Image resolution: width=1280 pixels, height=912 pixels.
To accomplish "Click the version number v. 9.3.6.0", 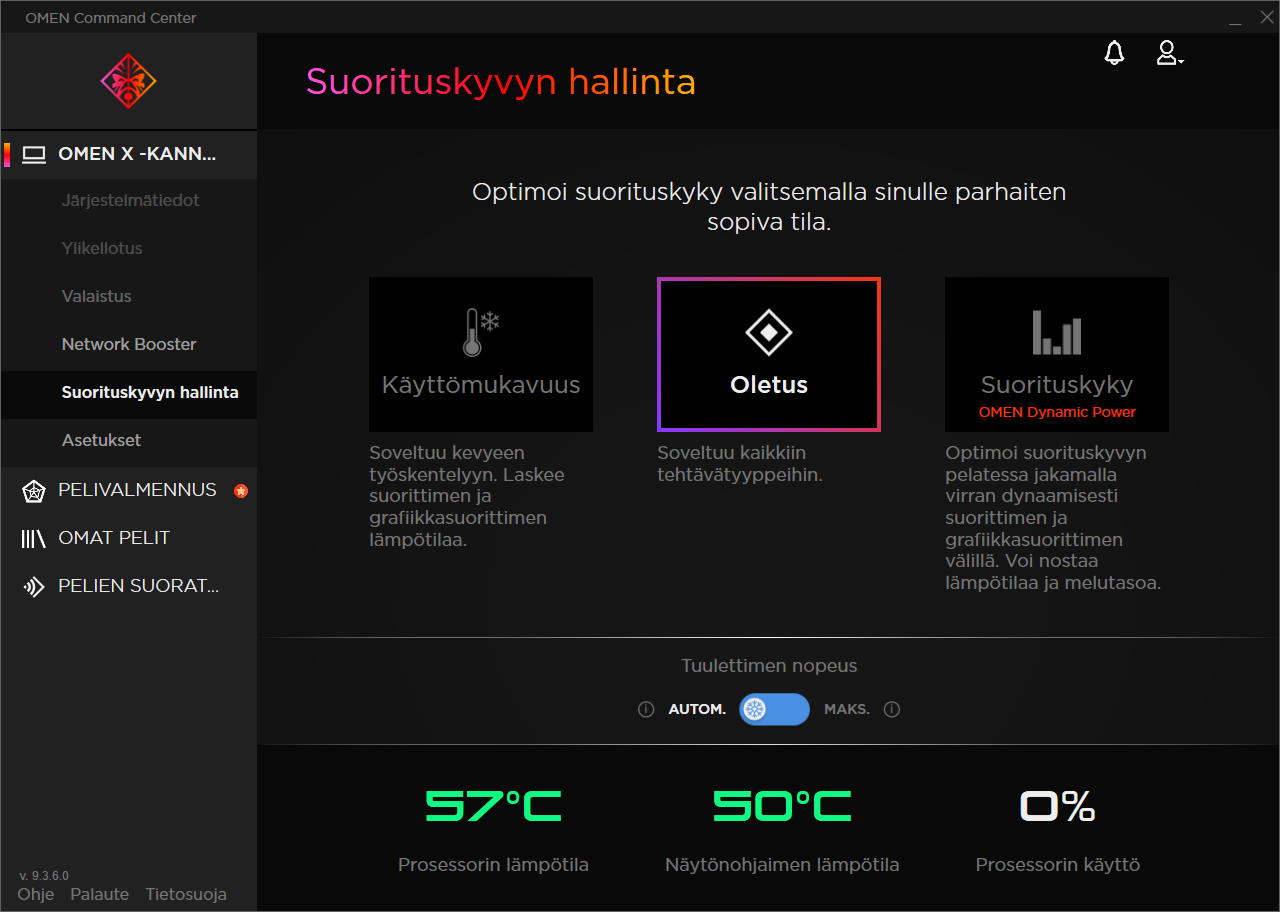I will coord(44,875).
